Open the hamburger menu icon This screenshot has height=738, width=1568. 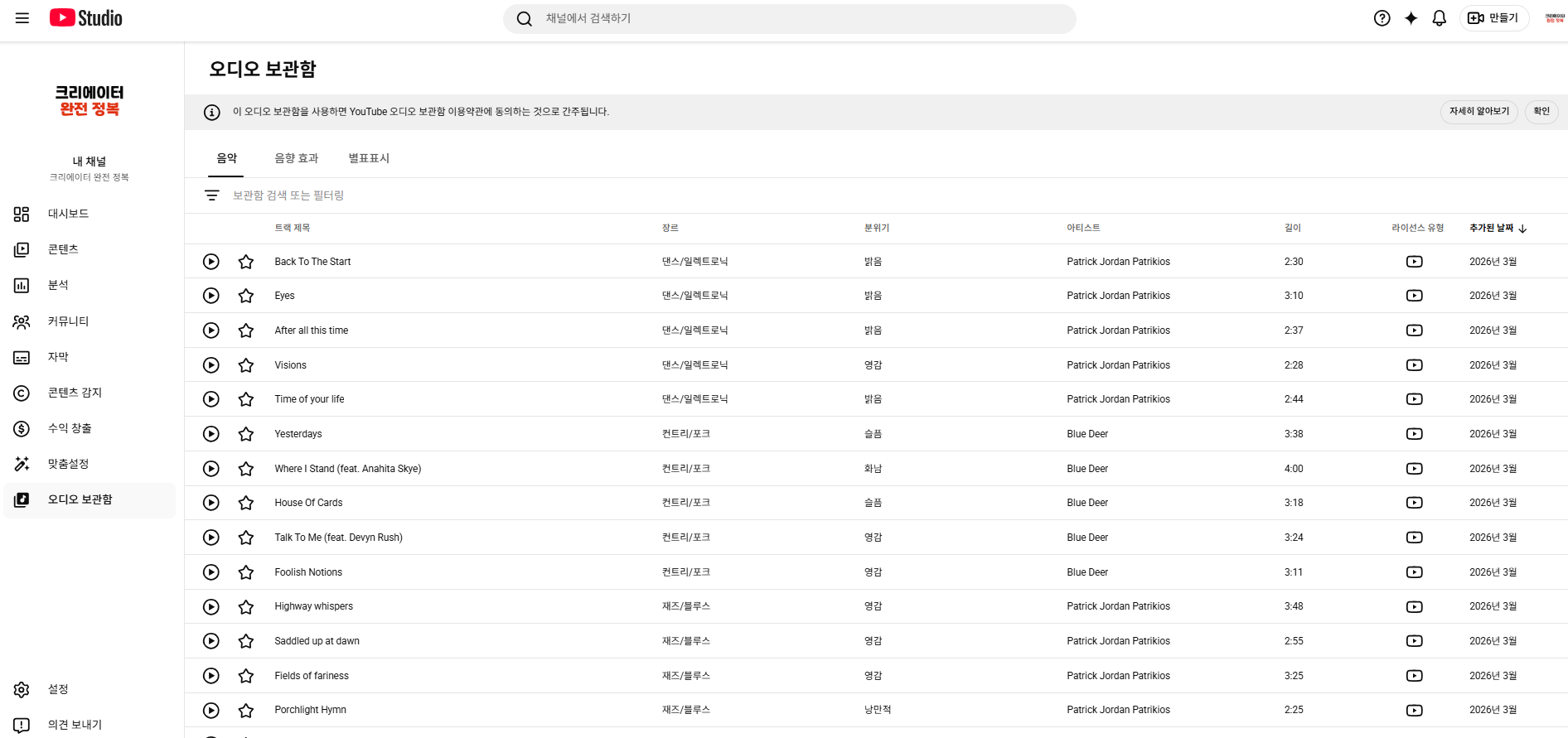[22, 18]
